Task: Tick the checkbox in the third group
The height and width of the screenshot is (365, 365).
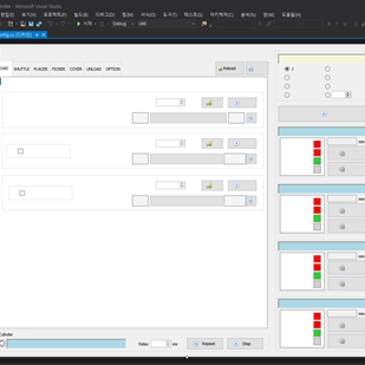Action: click(22, 193)
